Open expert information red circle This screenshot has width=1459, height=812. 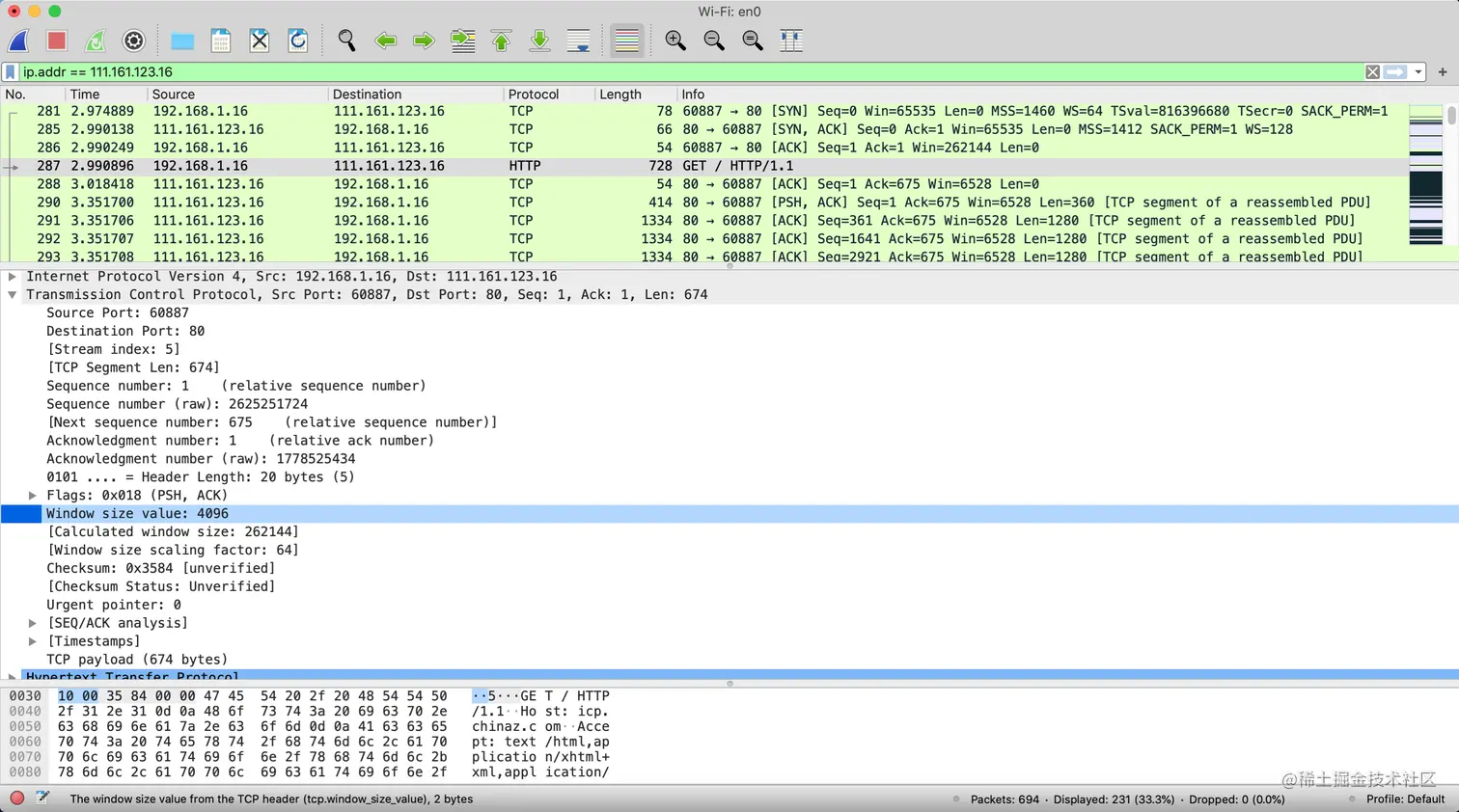(x=16, y=798)
